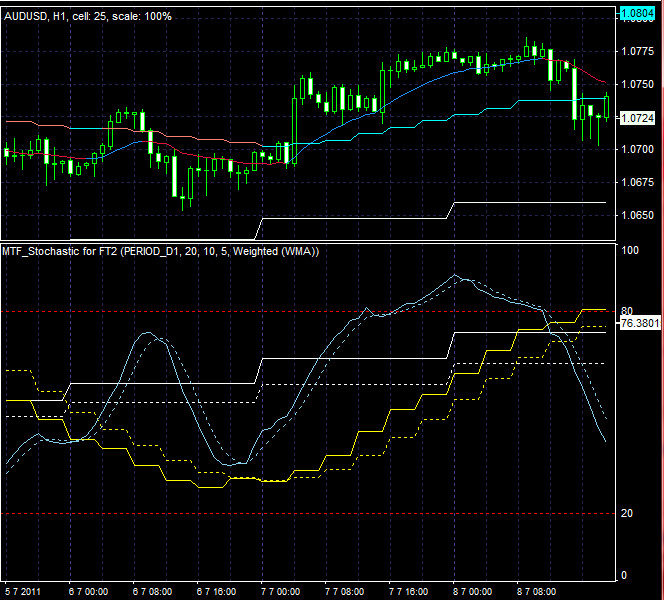Select the 6 7 08:00 time label
Image resolution: width=664 pixels, height=600 pixels.
click(x=152, y=592)
